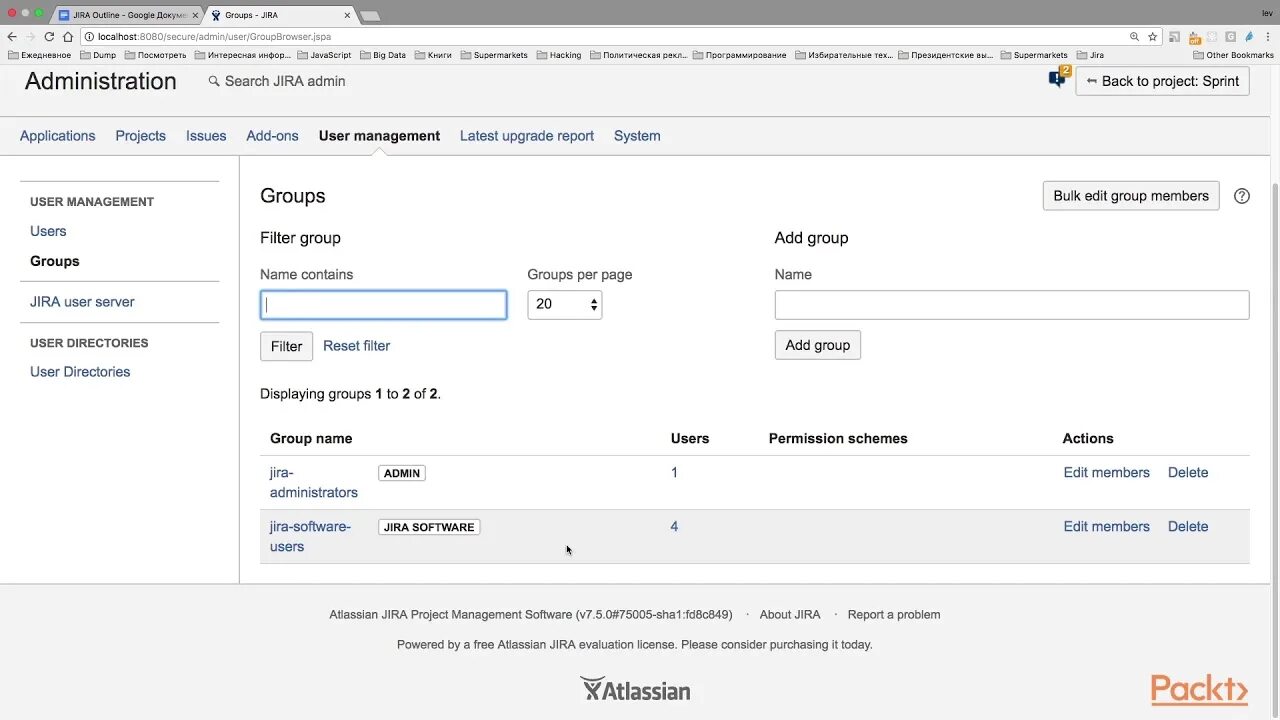
Task: Open the Applications admin tab
Action: (58, 136)
